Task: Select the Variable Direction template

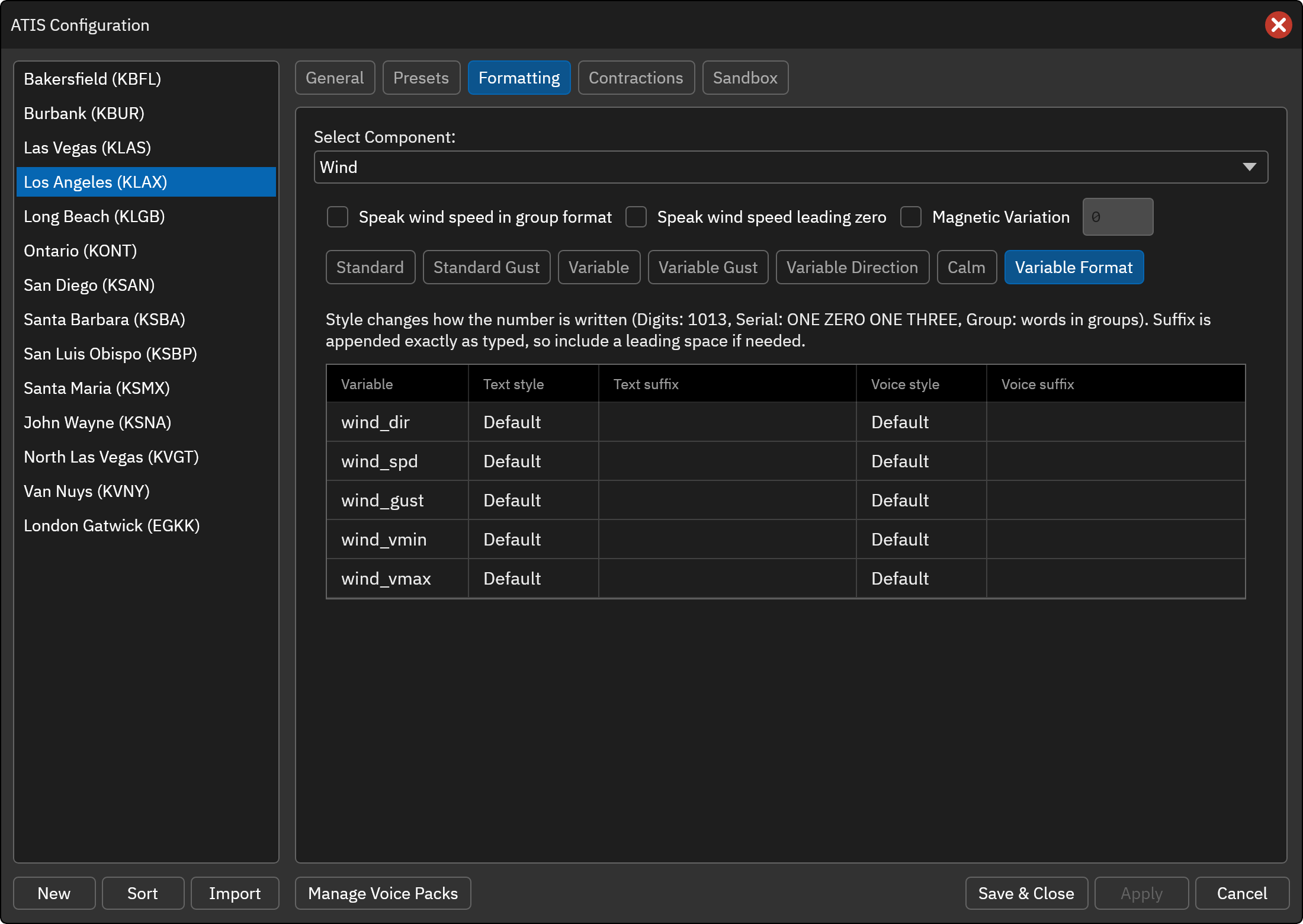Action: coord(852,267)
